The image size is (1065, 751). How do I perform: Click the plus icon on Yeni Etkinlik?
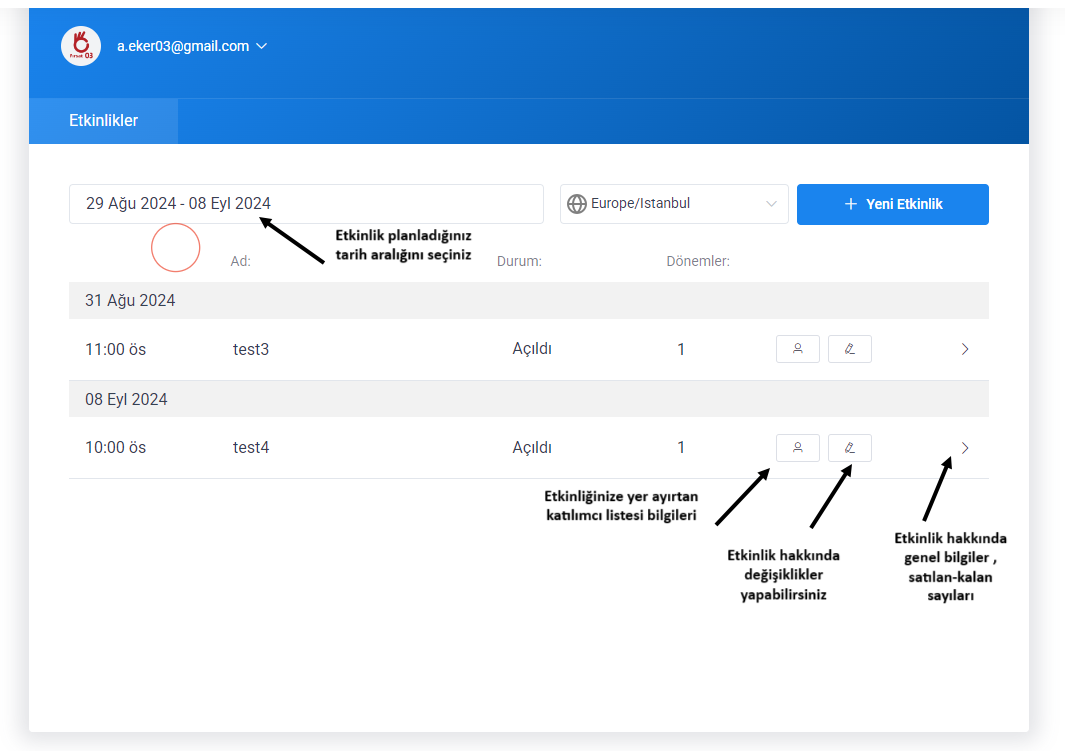point(851,204)
